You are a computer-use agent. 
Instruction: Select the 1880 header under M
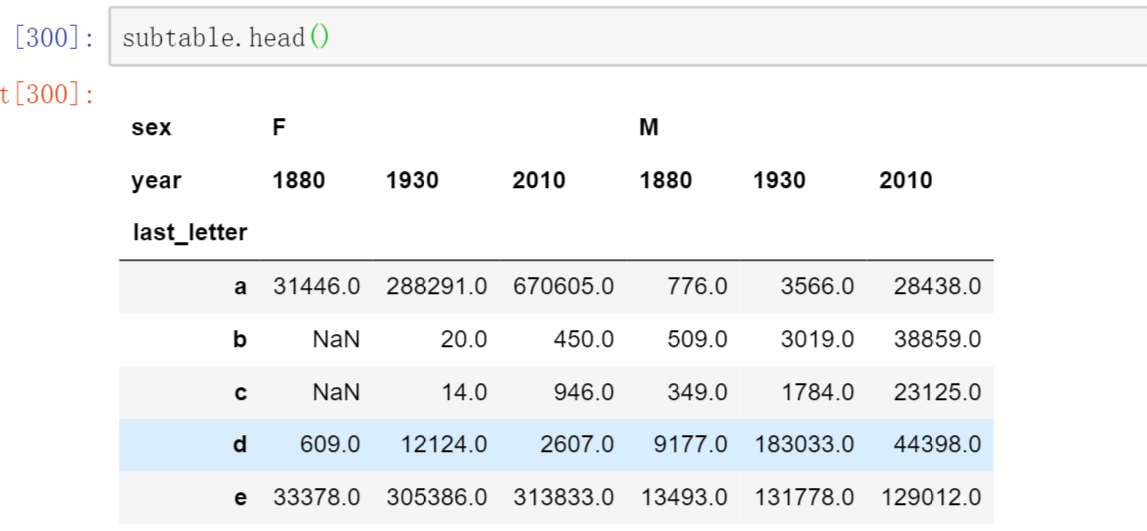(666, 181)
